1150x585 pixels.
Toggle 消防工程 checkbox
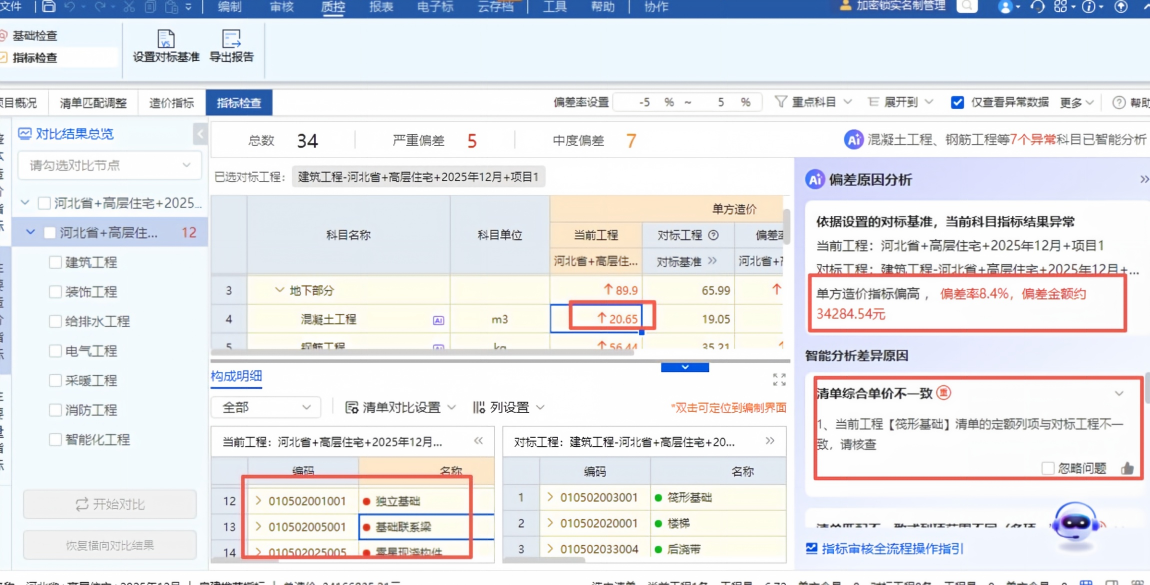click(55, 410)
